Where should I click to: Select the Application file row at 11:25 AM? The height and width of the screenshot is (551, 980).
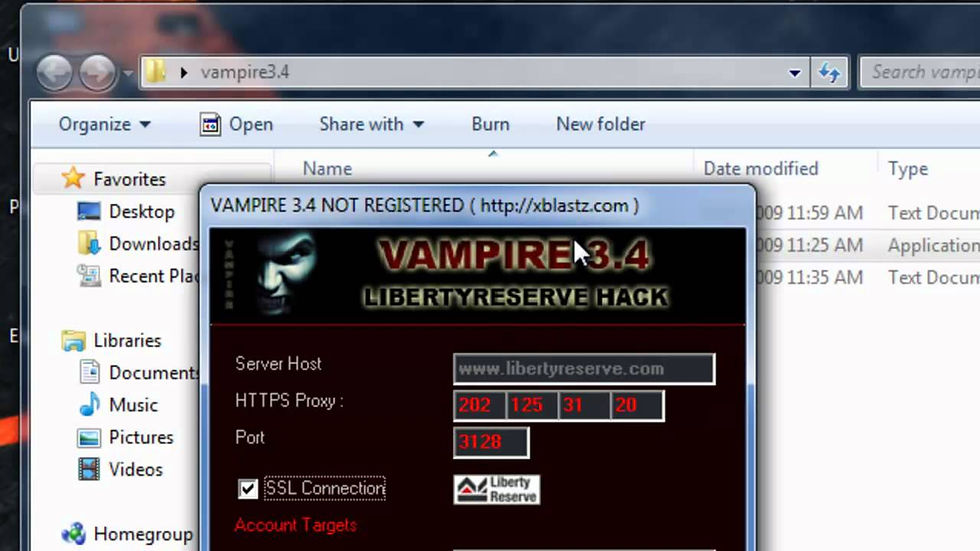[868, 246]
